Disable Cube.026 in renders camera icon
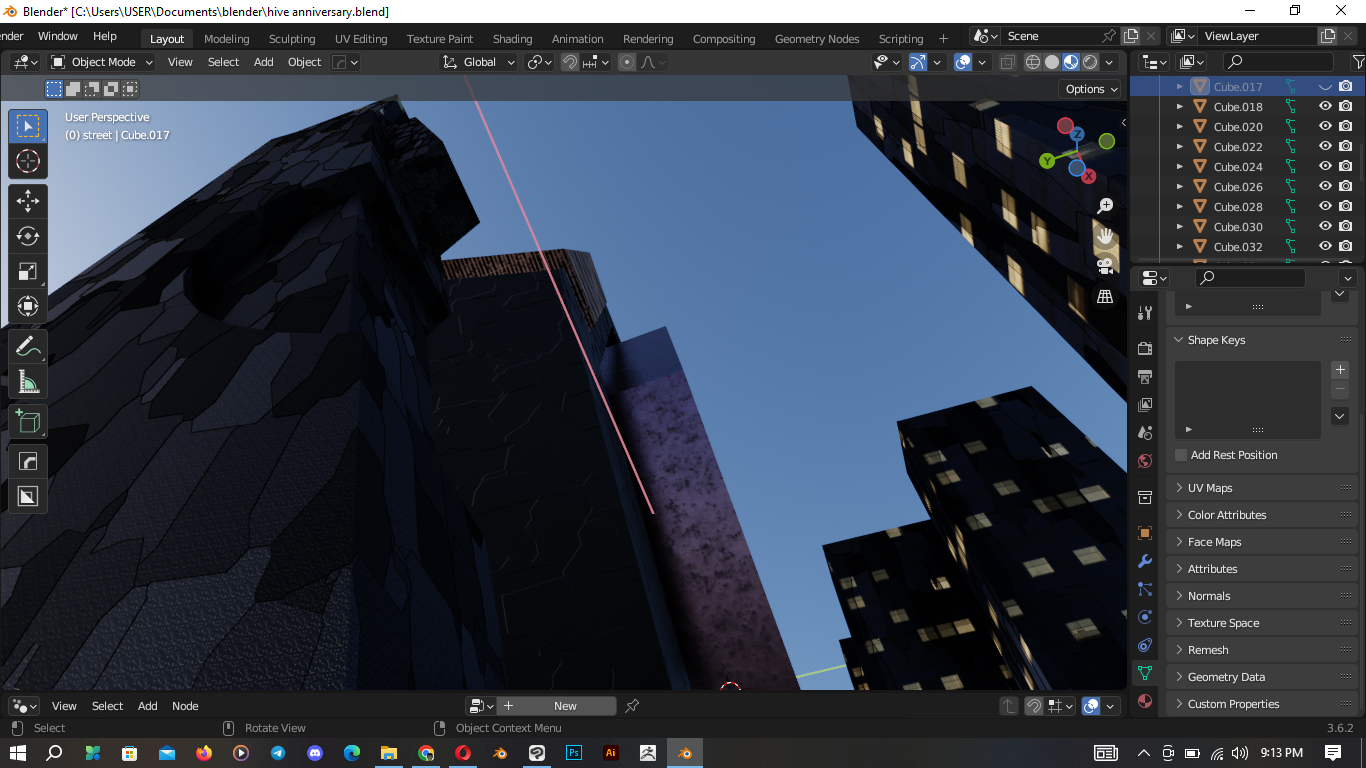This screenshot has width=1366, height=768. [x=1346, y=187]
